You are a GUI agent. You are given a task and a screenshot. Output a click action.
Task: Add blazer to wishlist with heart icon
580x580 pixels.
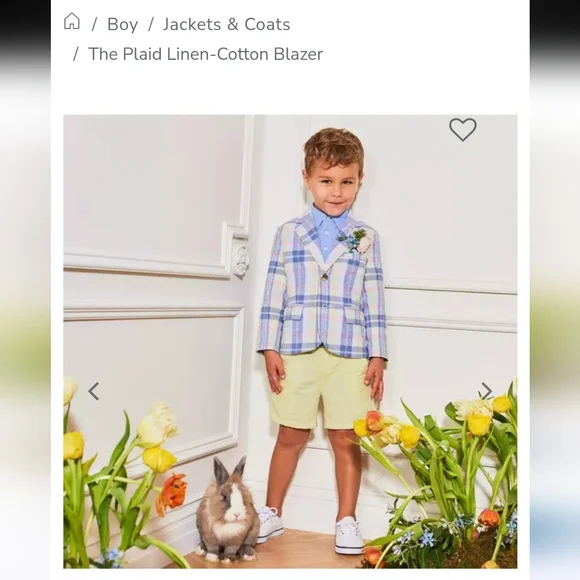click(463, 129)
